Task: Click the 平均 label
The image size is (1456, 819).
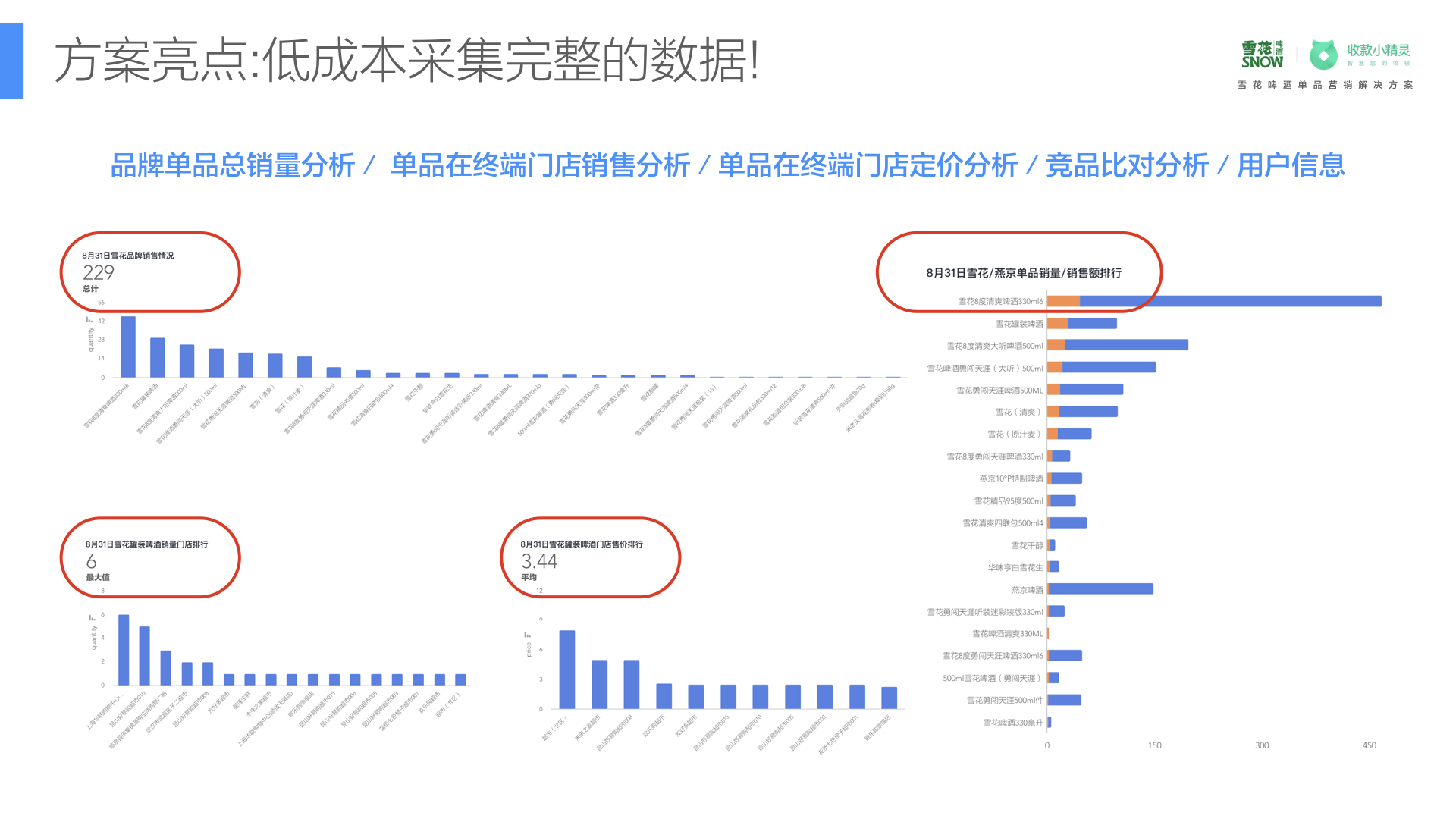Action: click(x=529, y=578)
